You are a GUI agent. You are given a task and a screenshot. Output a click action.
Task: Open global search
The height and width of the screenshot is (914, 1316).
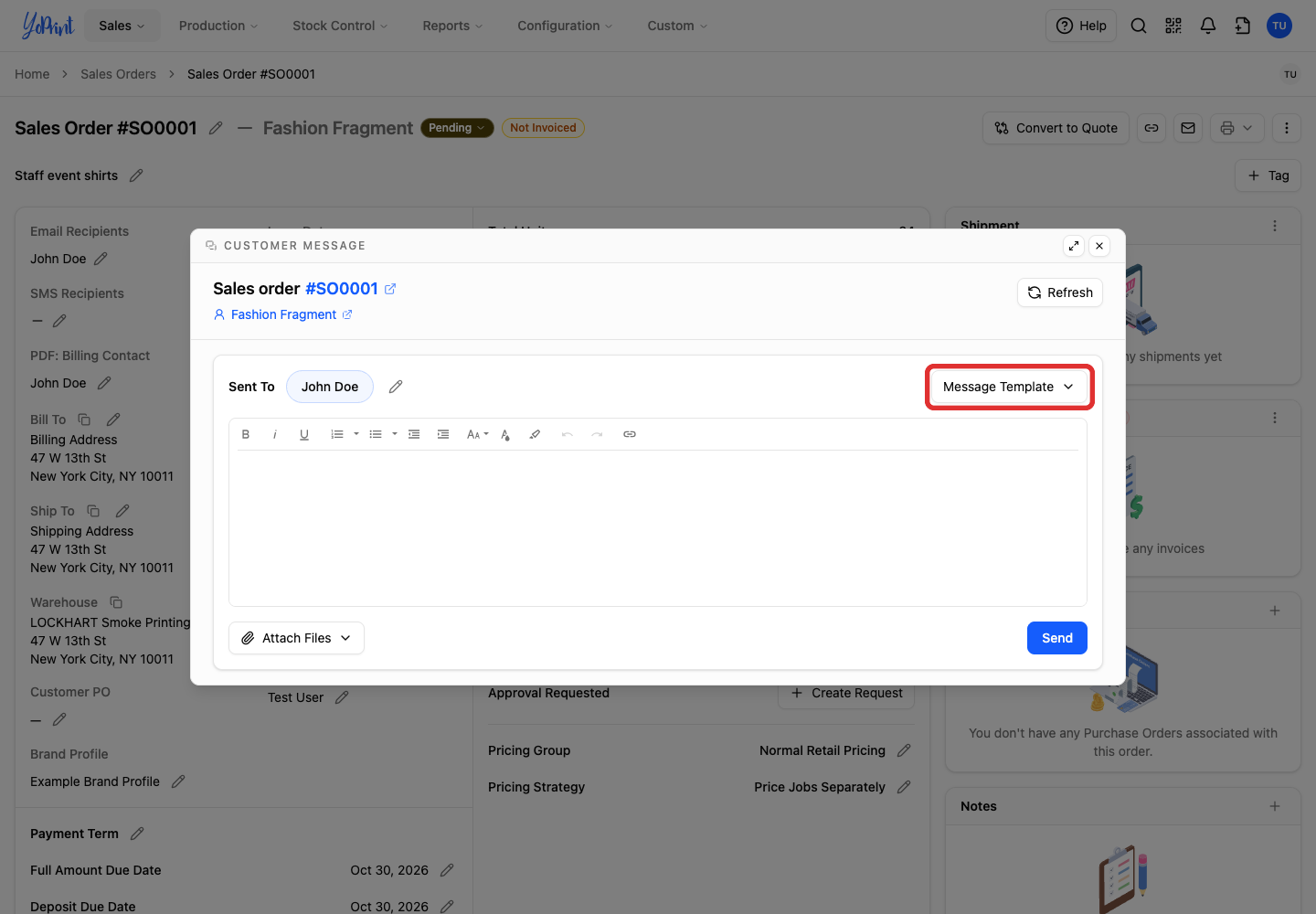coord(1139,26)
